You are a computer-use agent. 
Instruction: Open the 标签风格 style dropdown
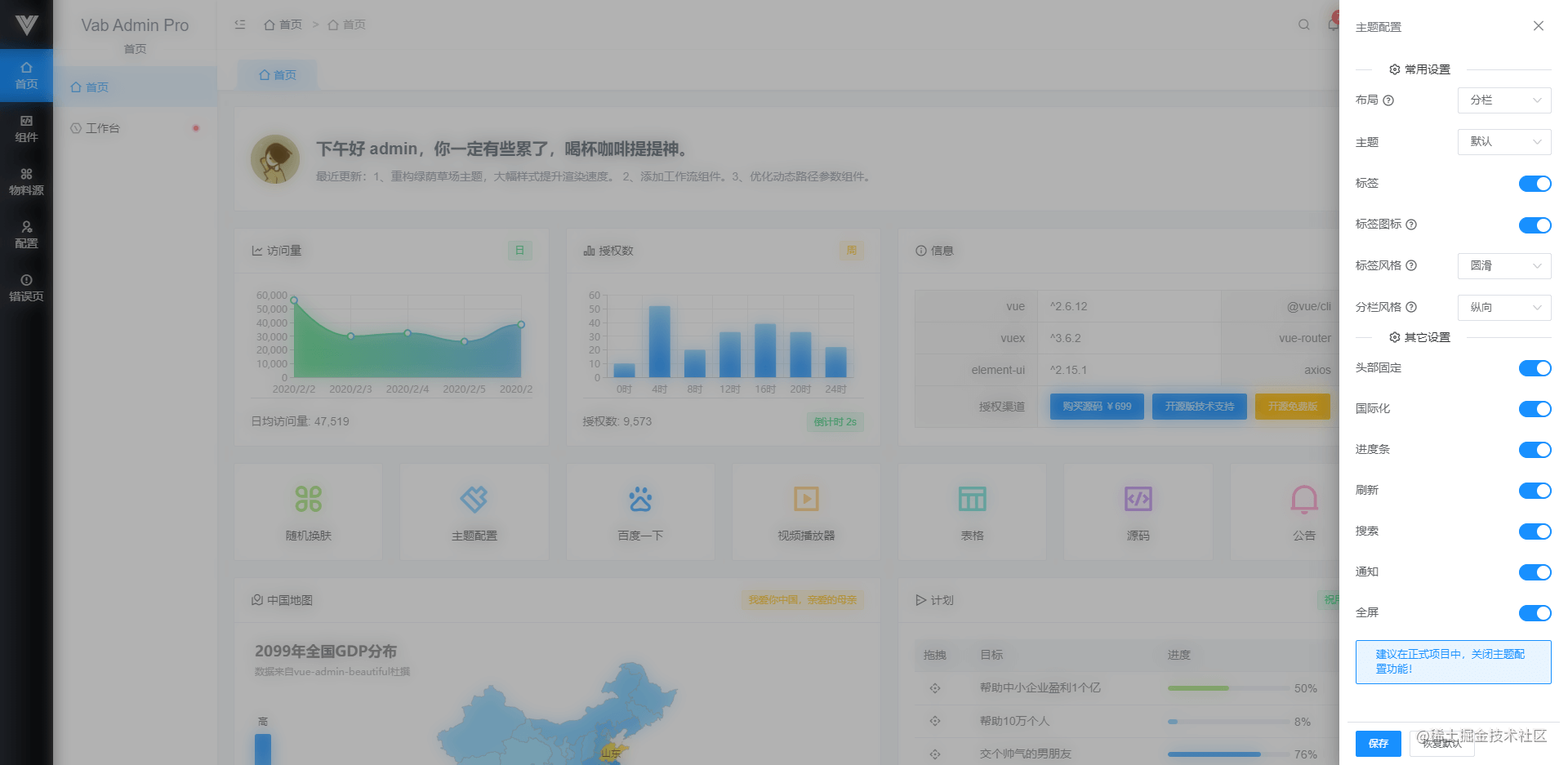[1503, 265]
